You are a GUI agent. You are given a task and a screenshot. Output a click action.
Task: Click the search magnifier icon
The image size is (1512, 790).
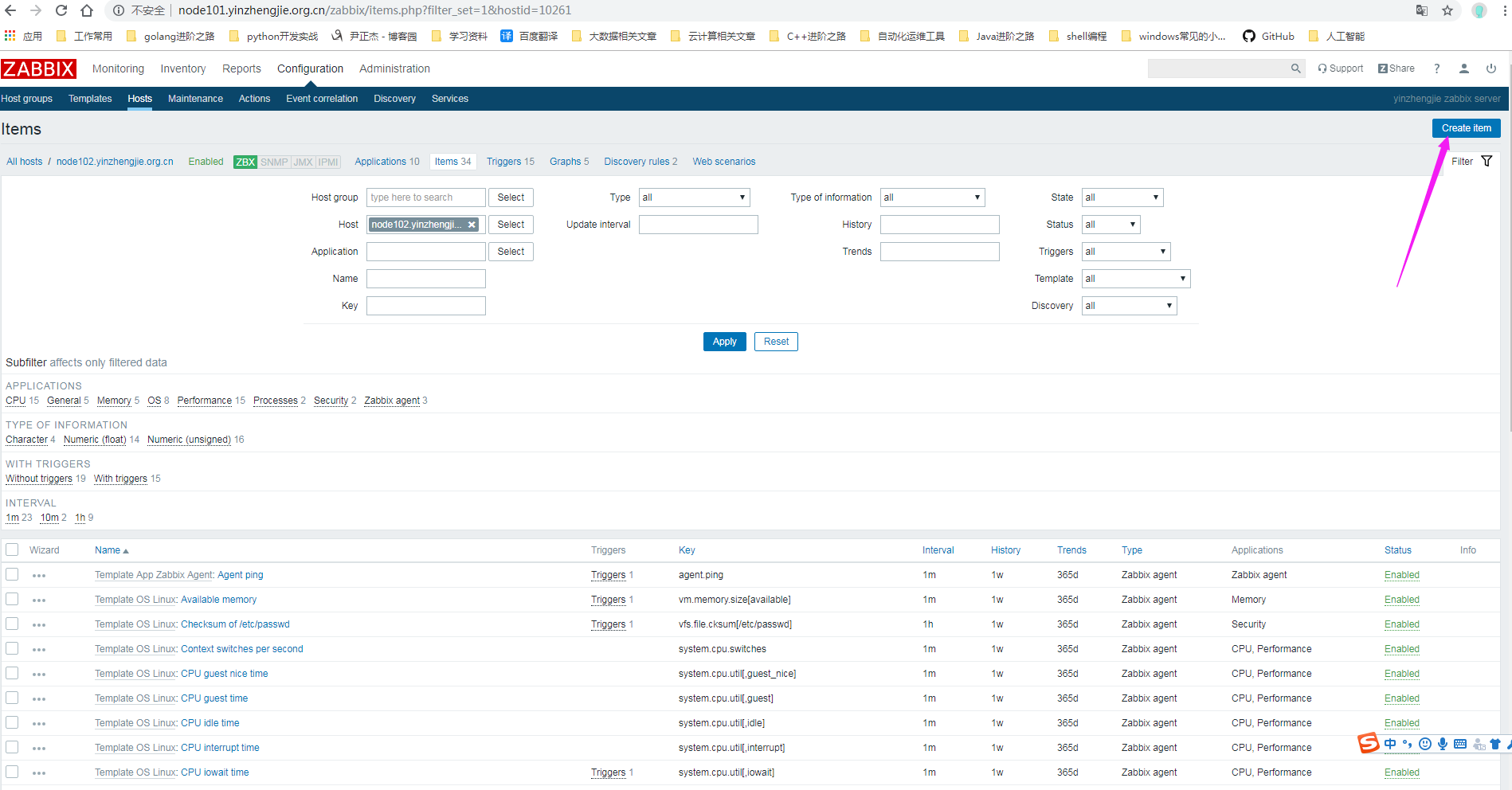coord(1296,68)
